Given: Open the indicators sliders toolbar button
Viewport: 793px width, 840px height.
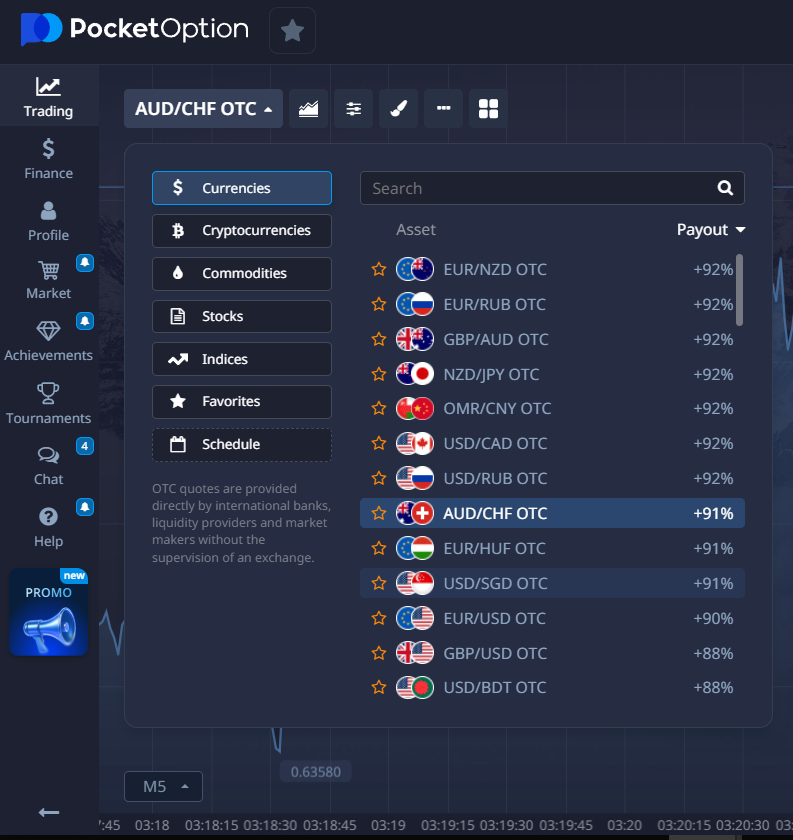Looking at the screenshot, I should click(x=354, y=109).
